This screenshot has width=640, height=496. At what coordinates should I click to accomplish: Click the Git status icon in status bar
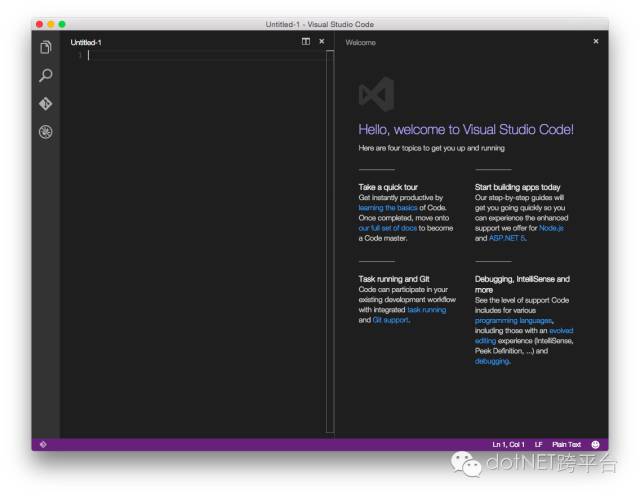coord(43,445)
